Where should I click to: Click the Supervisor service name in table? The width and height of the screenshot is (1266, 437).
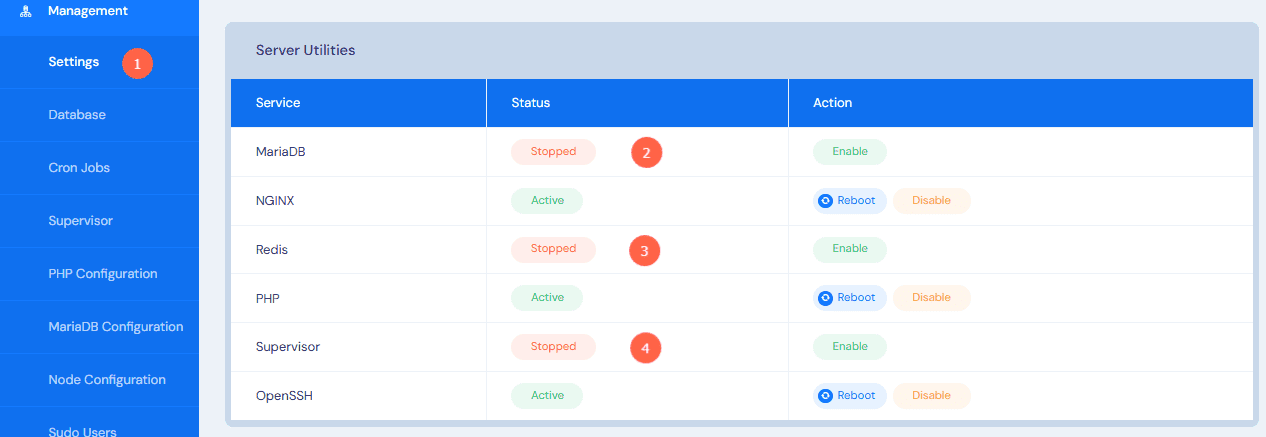[x=288, y=346]
